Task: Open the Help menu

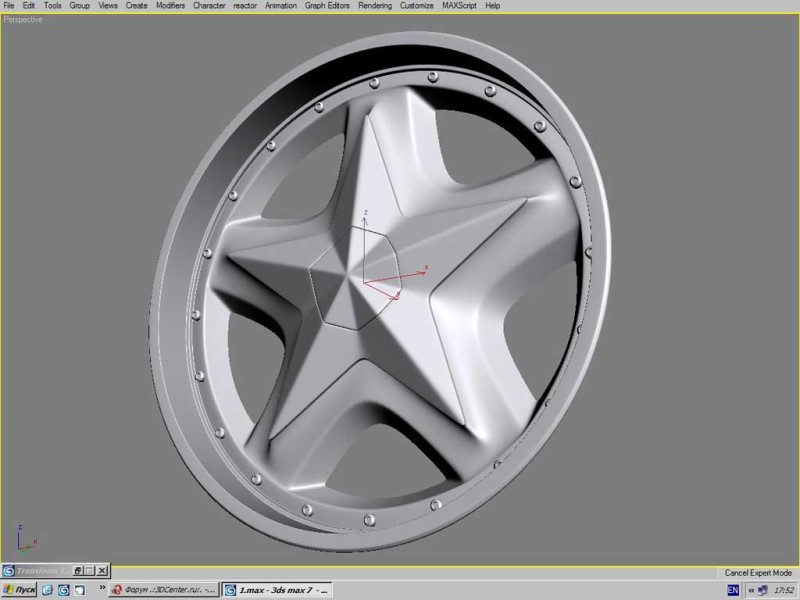Action: click(x=492, y=6)
